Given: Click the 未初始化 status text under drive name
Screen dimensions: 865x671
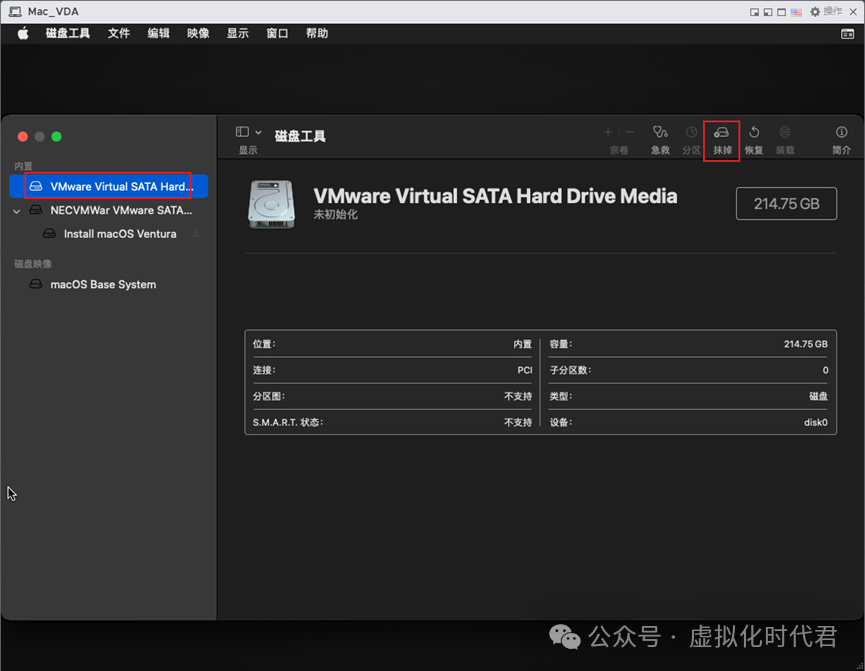Looking at the screenshot, I should click(x=335, y=215).
